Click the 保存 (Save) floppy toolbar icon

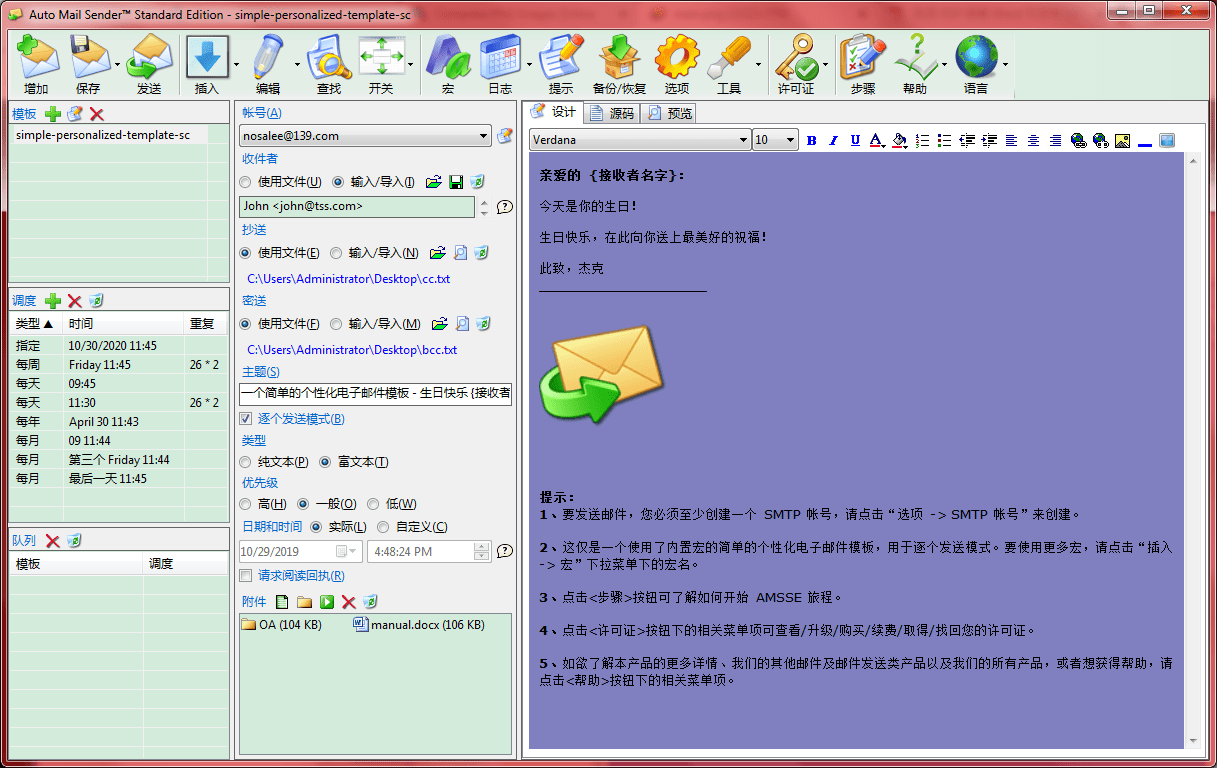pos(90,57)
